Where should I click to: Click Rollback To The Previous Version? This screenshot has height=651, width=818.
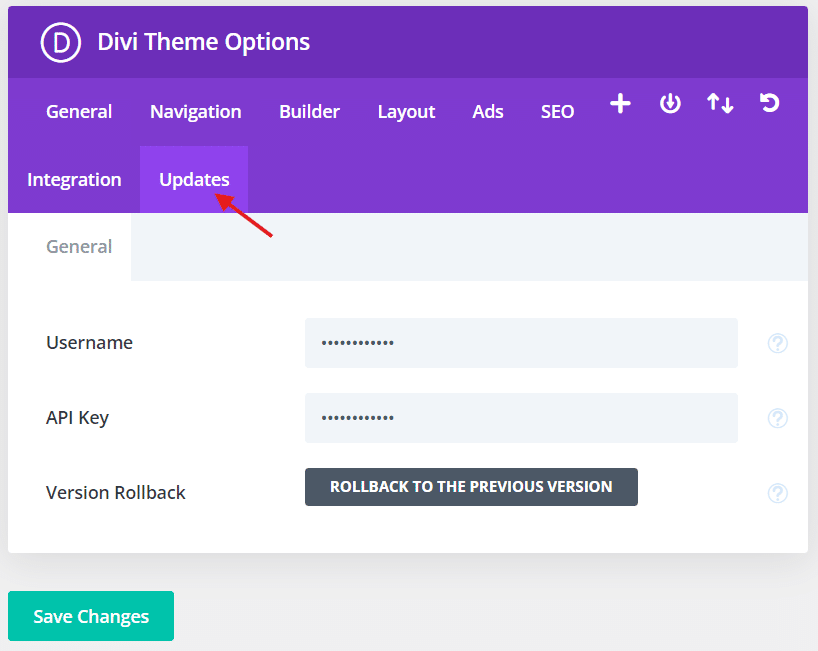(471, 487)
